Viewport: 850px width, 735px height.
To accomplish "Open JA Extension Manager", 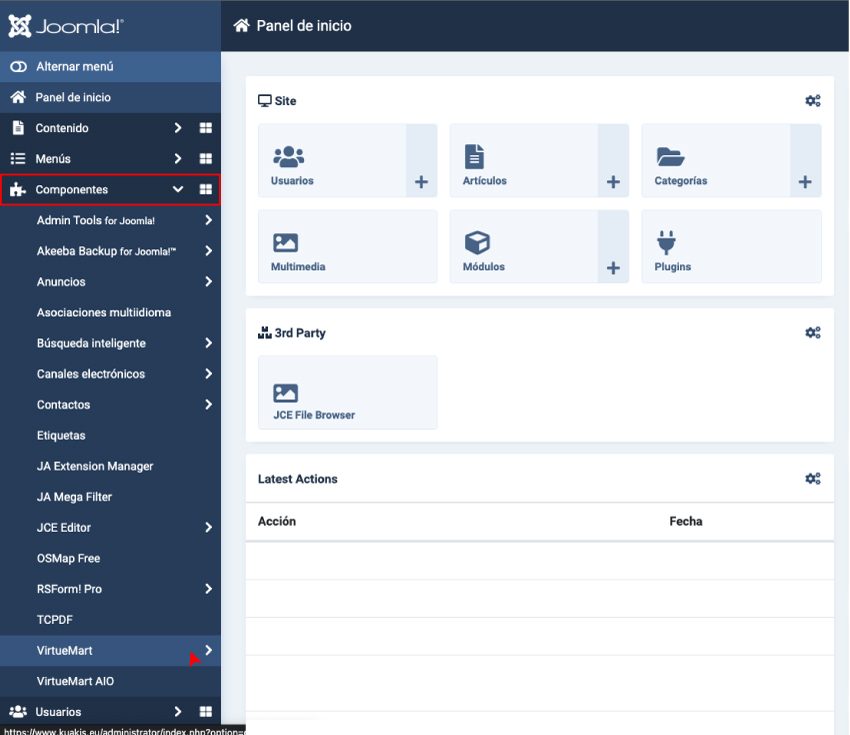I will point(95,466).
